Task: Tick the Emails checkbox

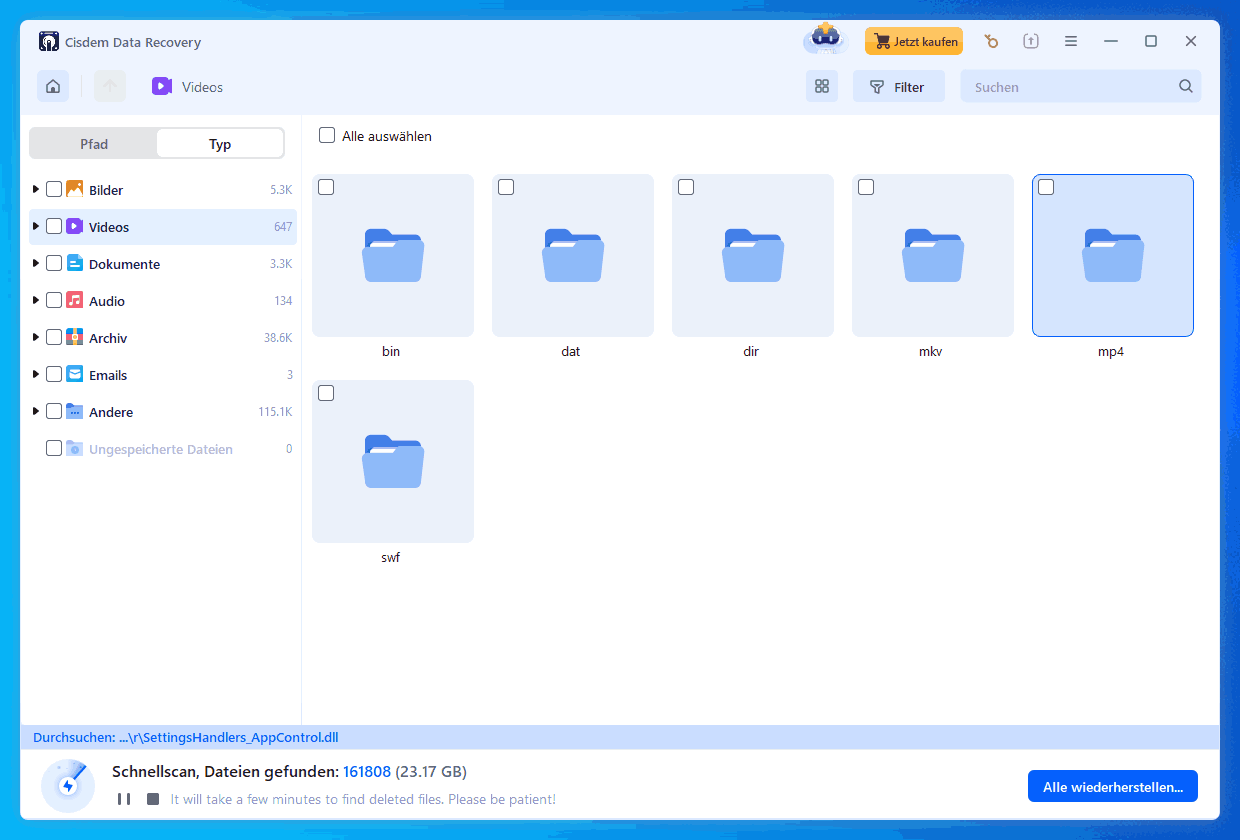Action: [x=54, y=374]
